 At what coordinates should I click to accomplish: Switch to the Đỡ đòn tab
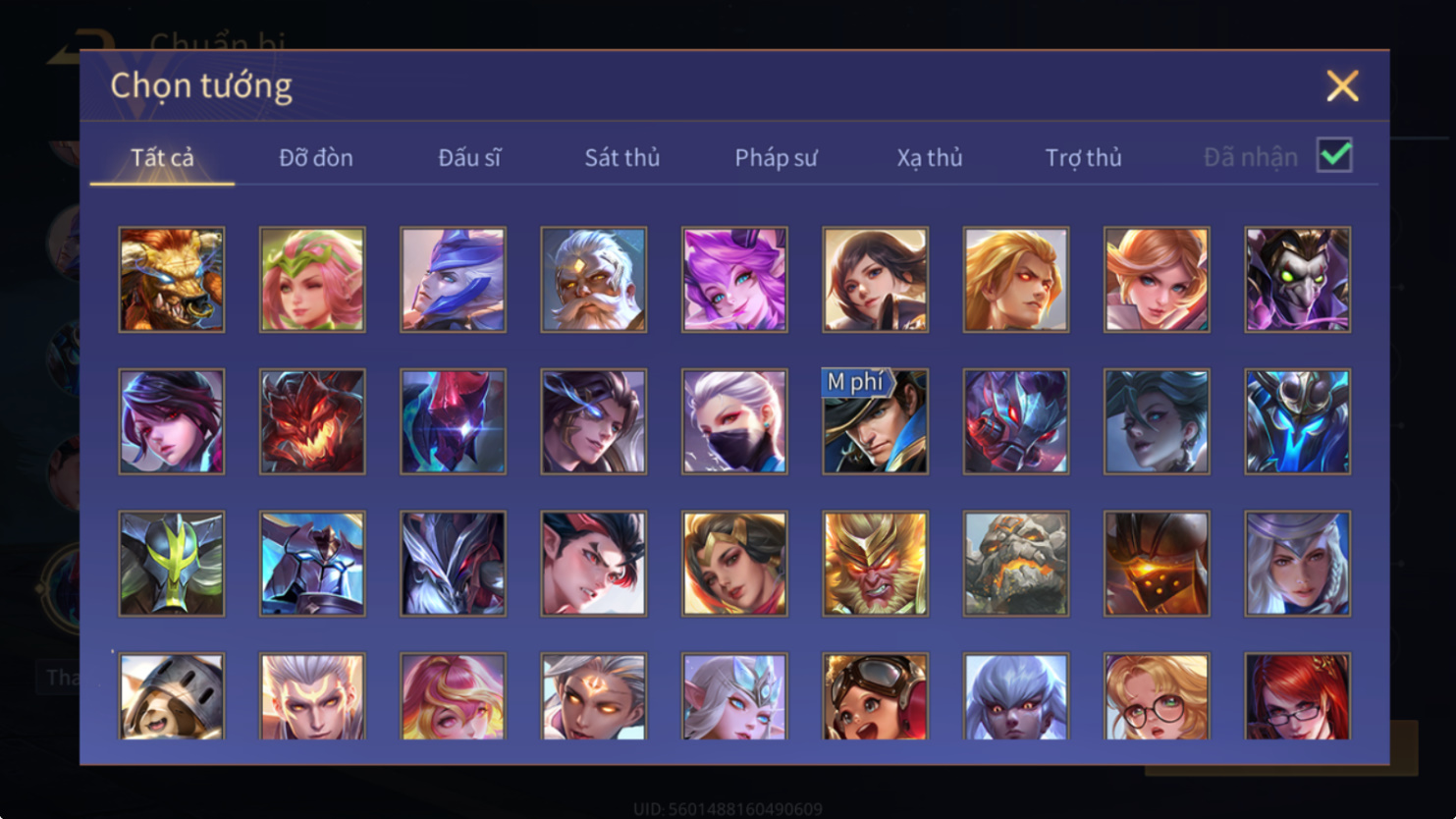pos(316,157)
